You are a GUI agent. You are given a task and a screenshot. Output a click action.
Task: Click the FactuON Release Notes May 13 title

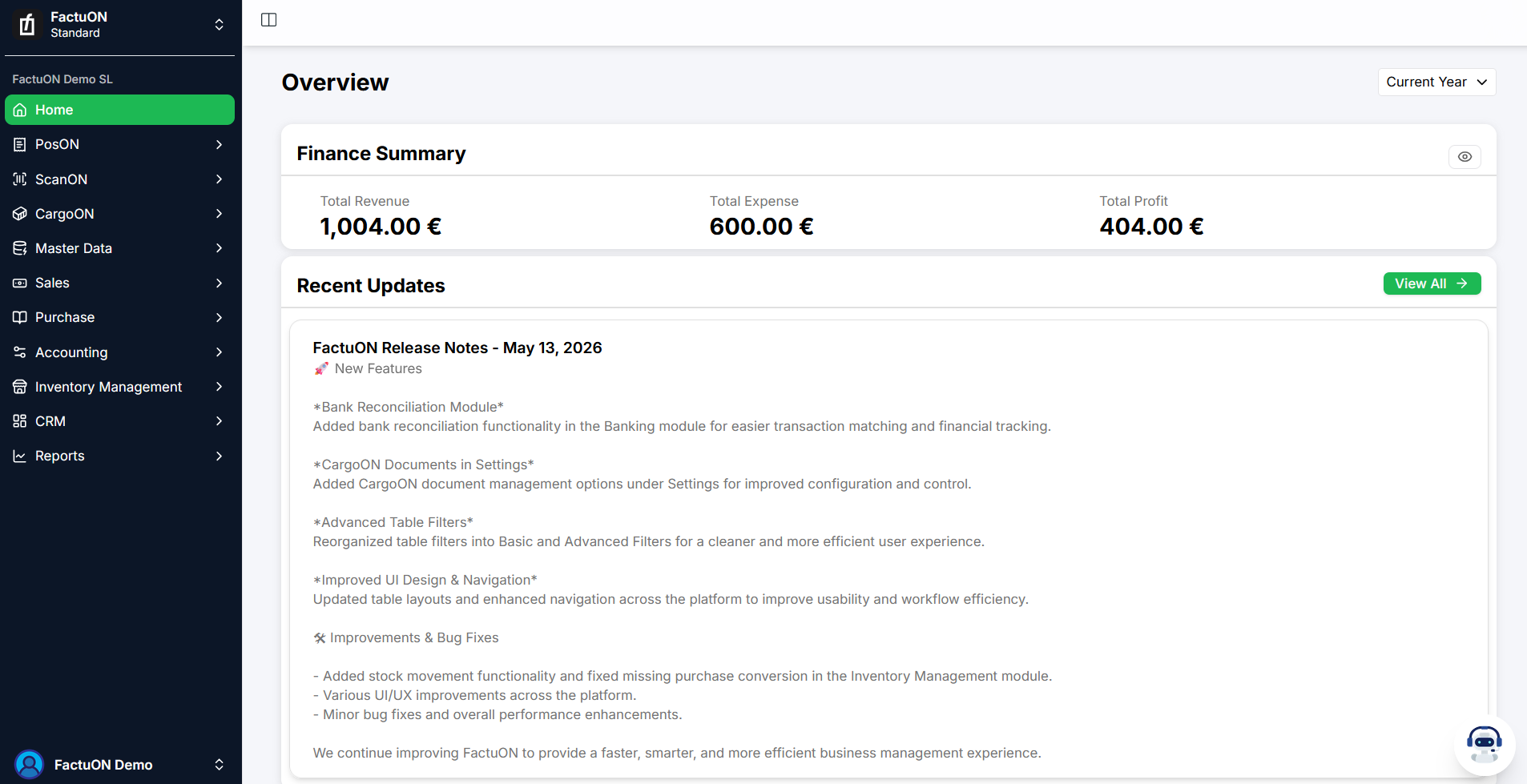point(457,348)
